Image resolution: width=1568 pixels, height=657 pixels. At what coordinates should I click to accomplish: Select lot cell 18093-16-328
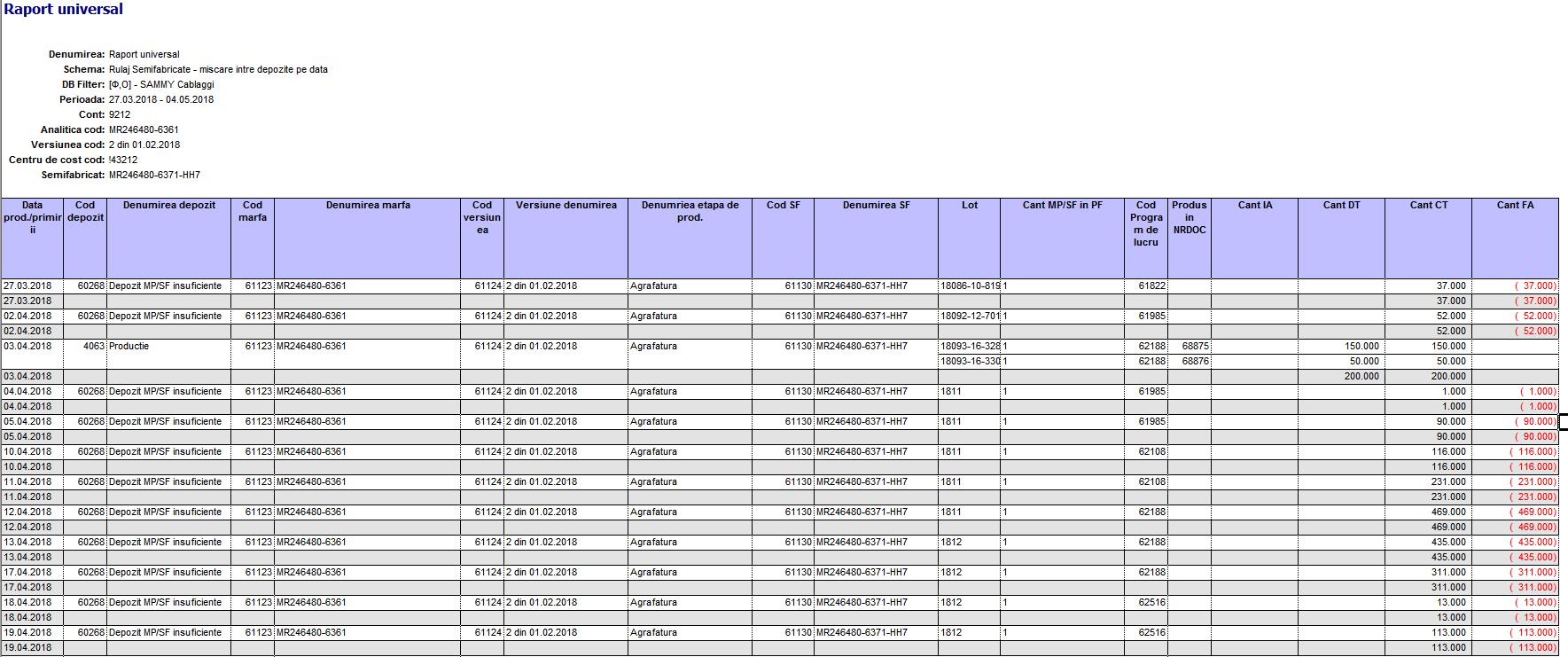[969, 347]
